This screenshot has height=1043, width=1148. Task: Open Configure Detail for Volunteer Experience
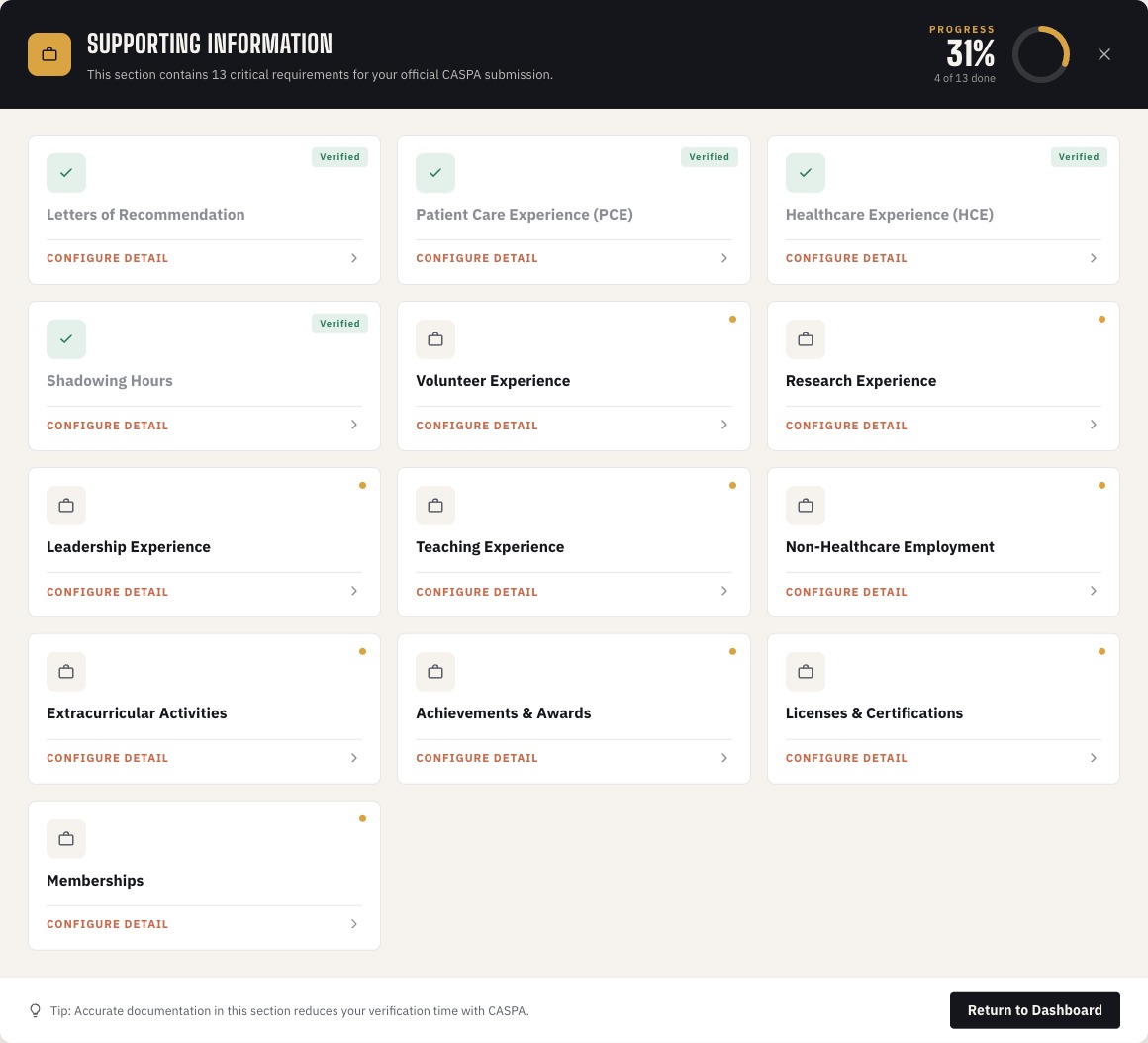click(477, 426)
